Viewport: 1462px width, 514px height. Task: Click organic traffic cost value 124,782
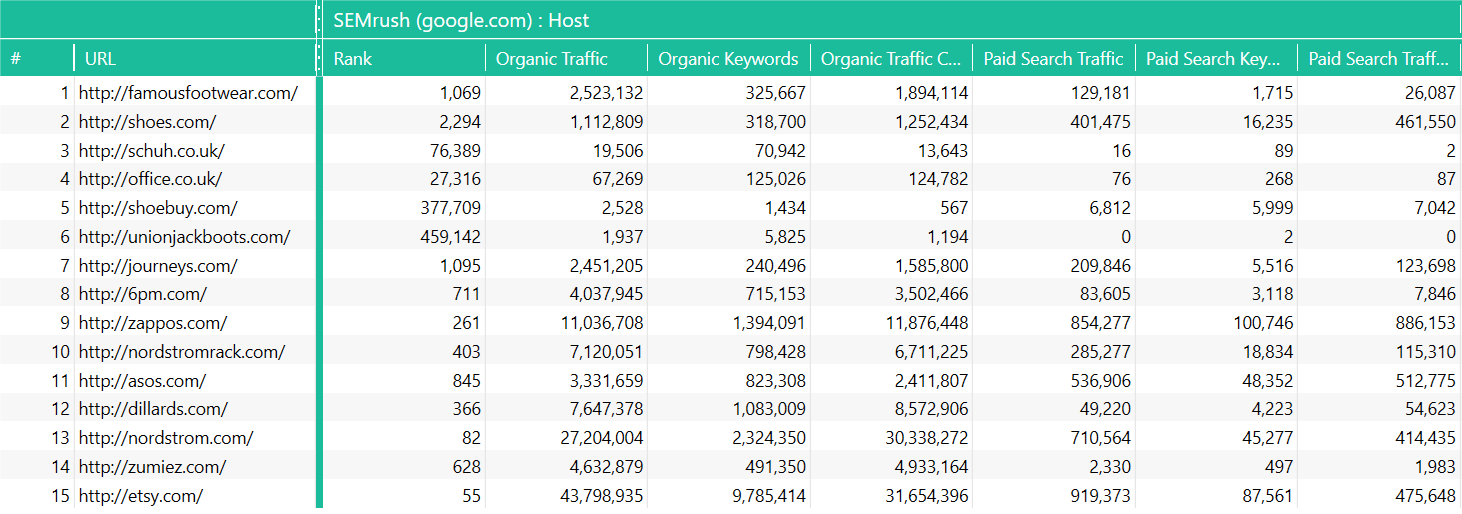click(x=940, y=180)
